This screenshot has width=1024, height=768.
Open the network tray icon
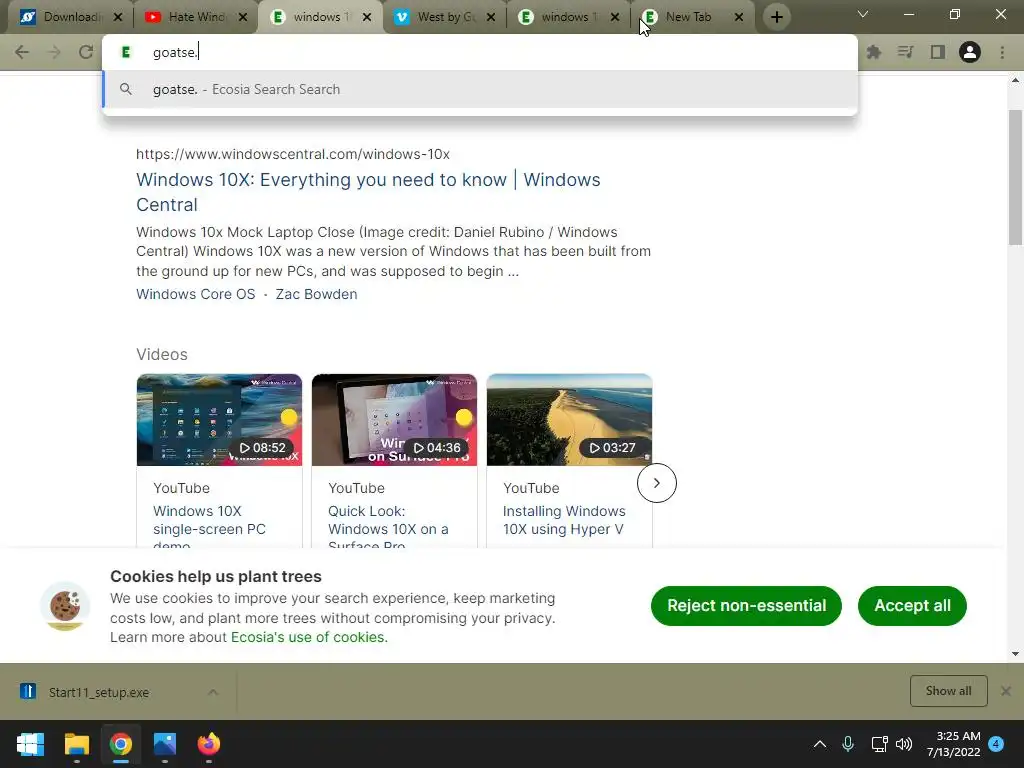pyautogui.click(x=879, y=744)
